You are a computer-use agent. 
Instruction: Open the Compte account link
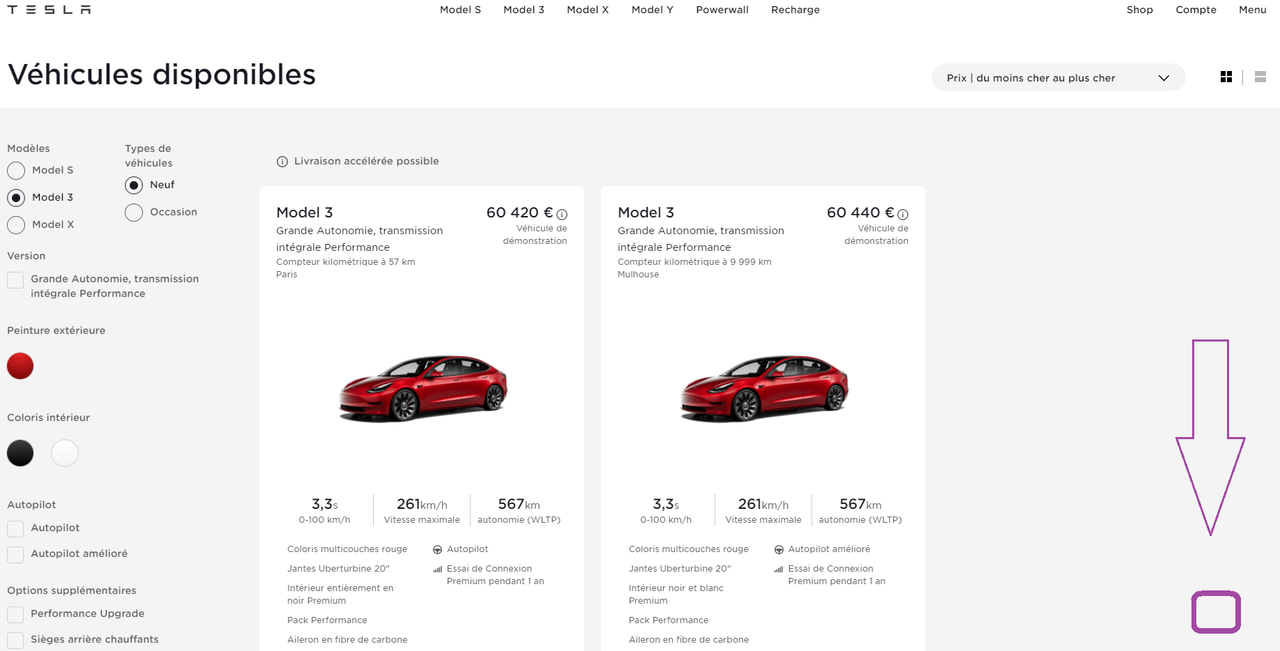[x=1196, y=10]
